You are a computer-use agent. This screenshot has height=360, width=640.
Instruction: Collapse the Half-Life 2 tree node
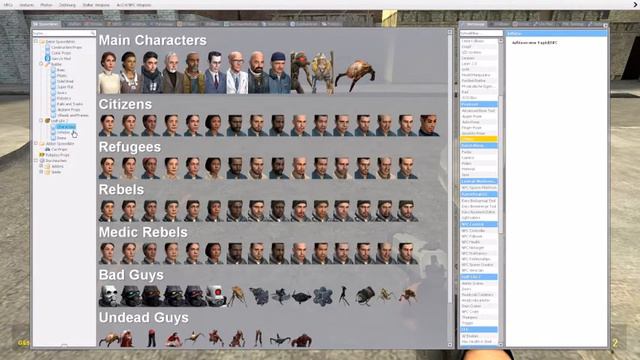41,121
